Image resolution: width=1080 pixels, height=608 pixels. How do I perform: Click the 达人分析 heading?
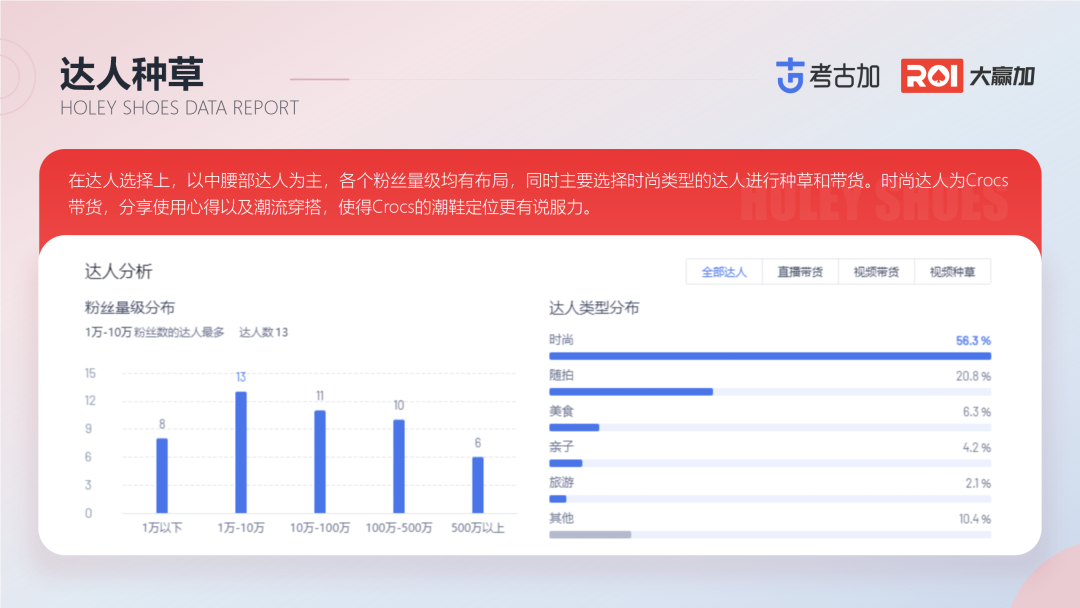pyautogui.click(x=118, y=271)
